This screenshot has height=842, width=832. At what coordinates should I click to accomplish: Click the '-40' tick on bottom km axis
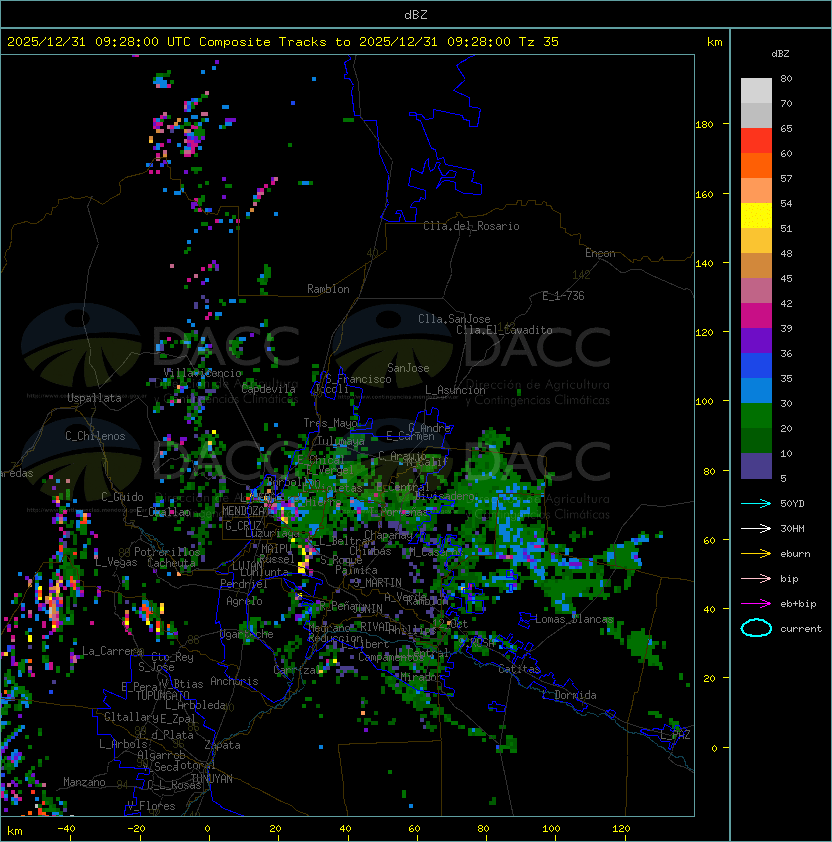(x=66, y=829)
